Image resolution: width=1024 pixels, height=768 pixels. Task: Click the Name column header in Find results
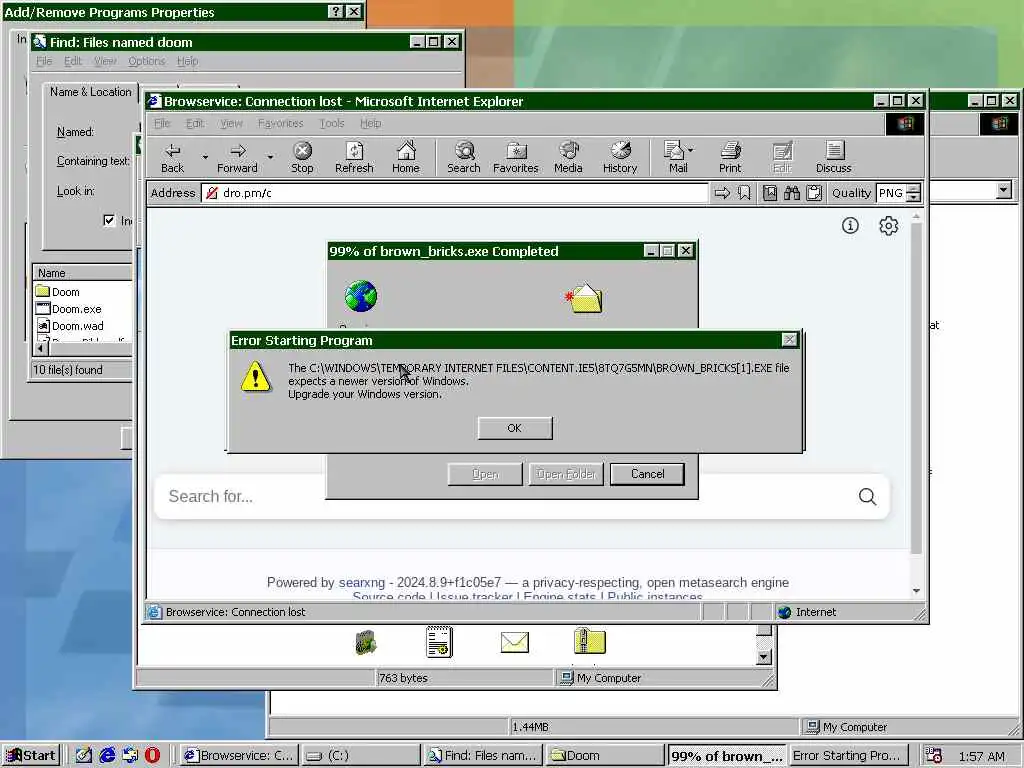82,273
